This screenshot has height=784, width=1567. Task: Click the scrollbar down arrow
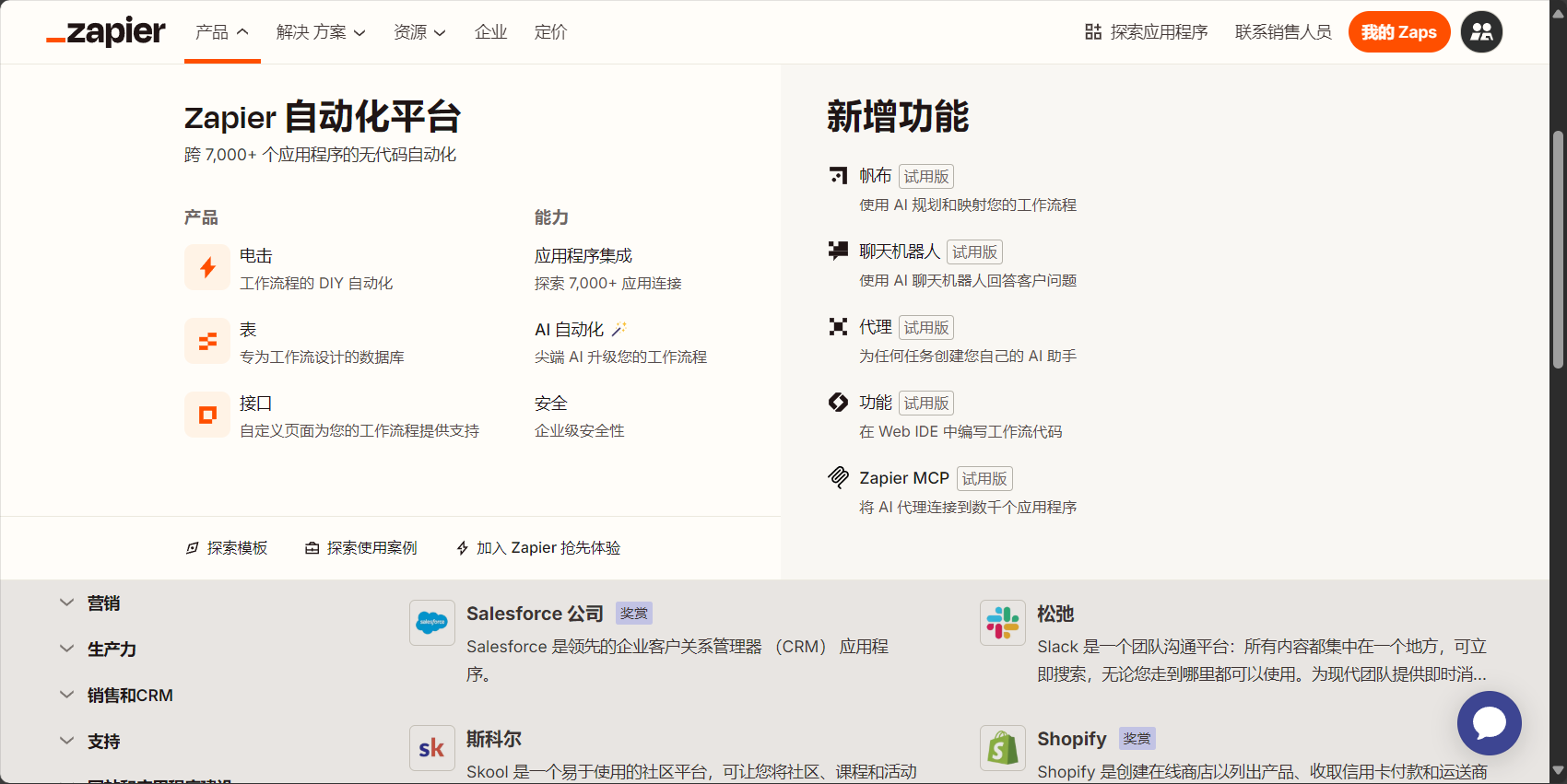1558,770
